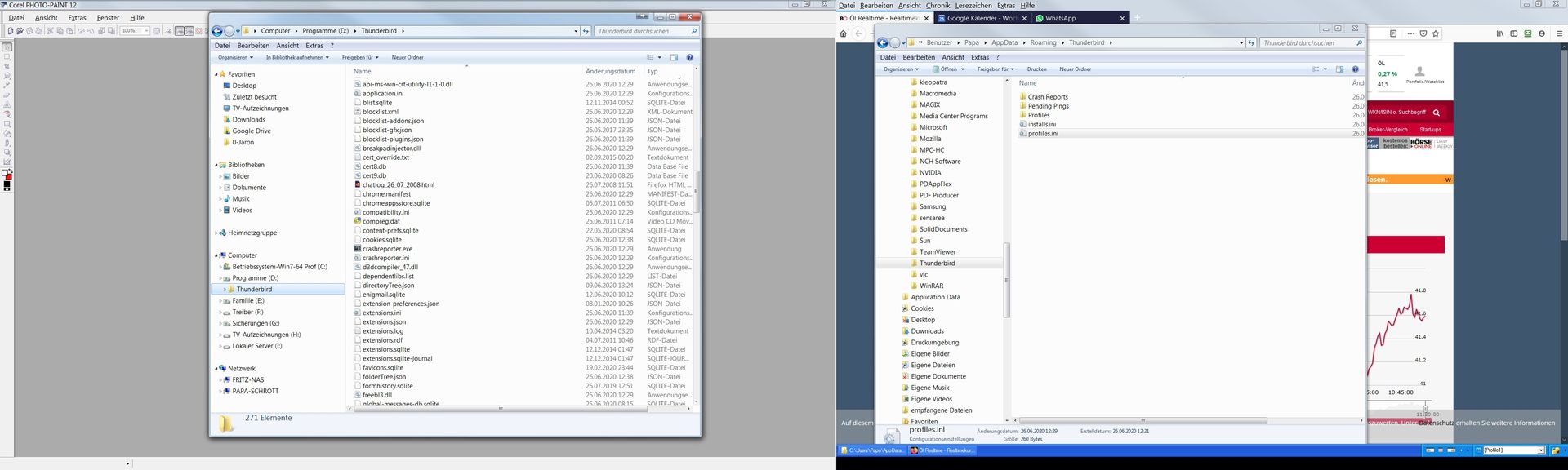Save page to Pocket icon
Image resolution: width=1568 pixels, height=470 pixels.
(x=1423, y=33)
